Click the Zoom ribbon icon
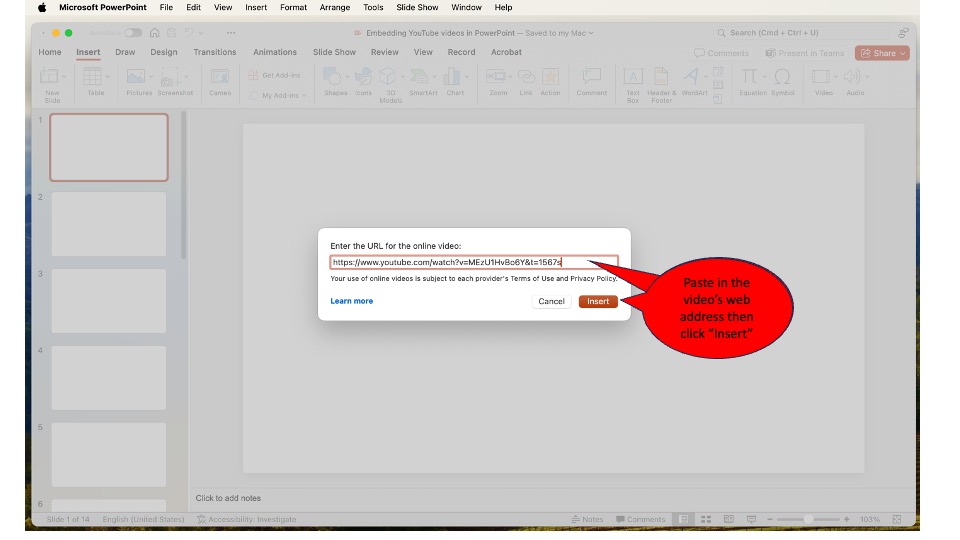Image resolution: width=960 pixels, height=540 pixels. pos(495,77)
